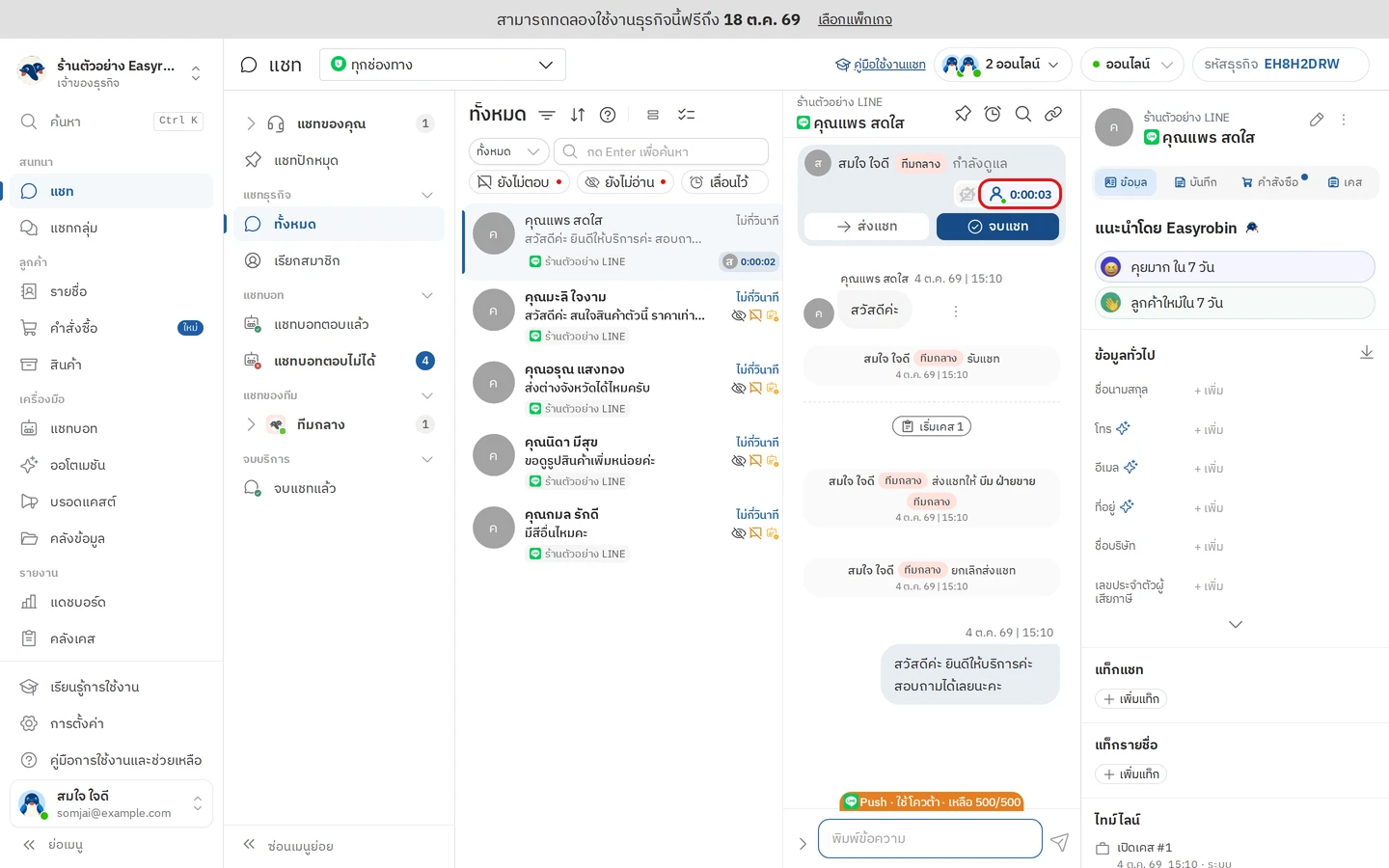Screen dimensions: 1389x868
Task: Open the เลือกแพ็กเกจ link in banner
Action: pos(855,19)
